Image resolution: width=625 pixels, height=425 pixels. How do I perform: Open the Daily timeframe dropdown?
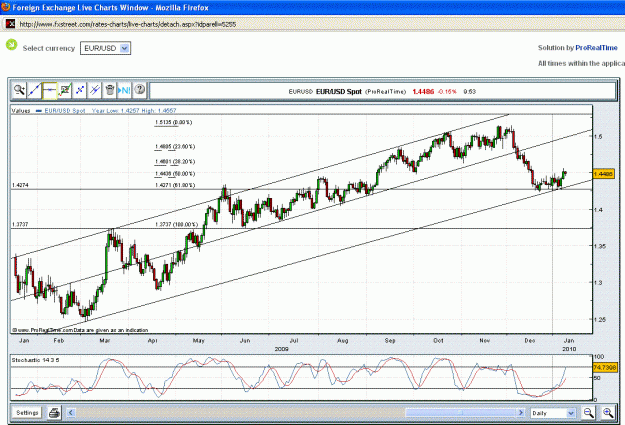coord(553,413)
